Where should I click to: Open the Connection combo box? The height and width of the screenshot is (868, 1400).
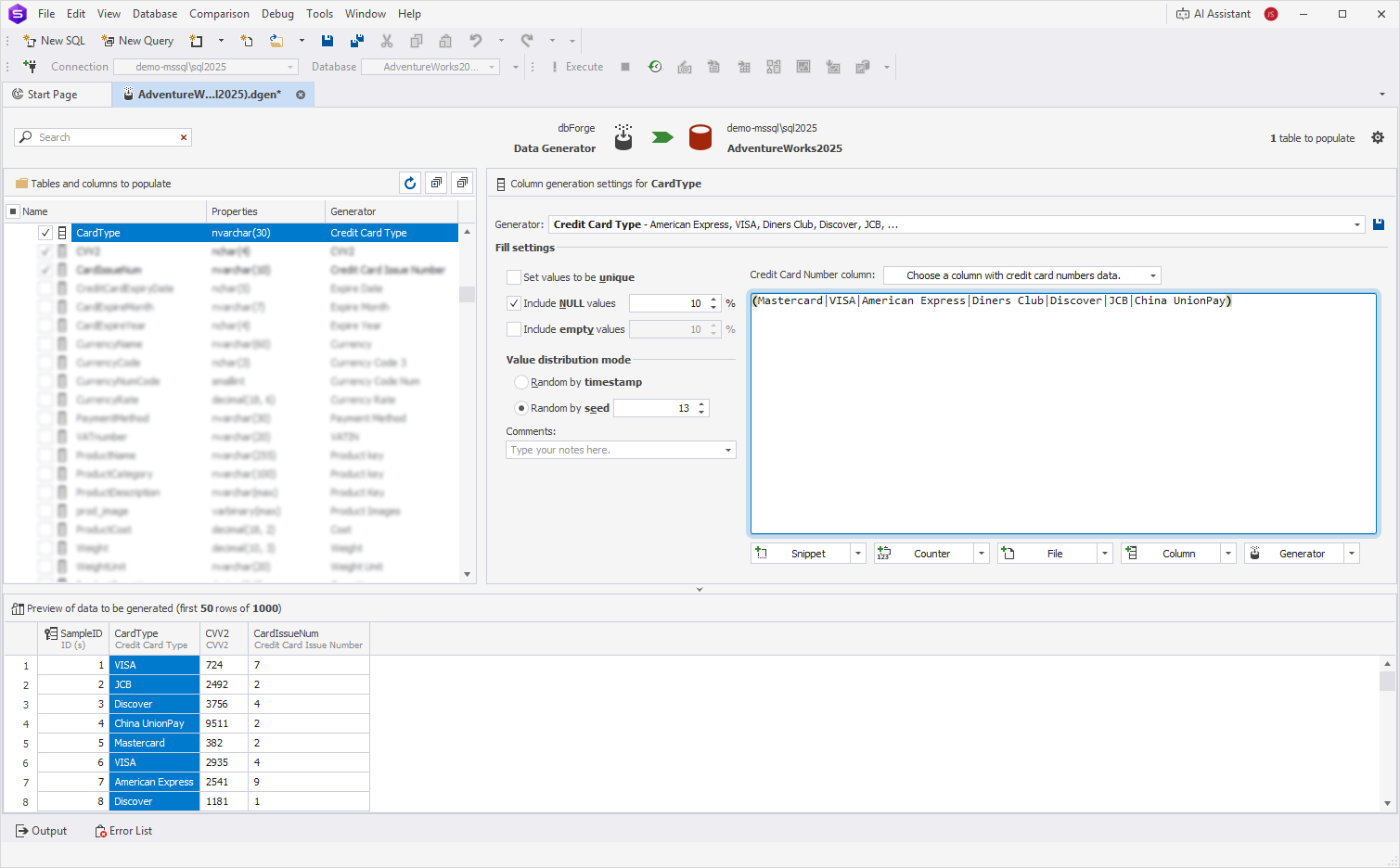tap(205, 67)
